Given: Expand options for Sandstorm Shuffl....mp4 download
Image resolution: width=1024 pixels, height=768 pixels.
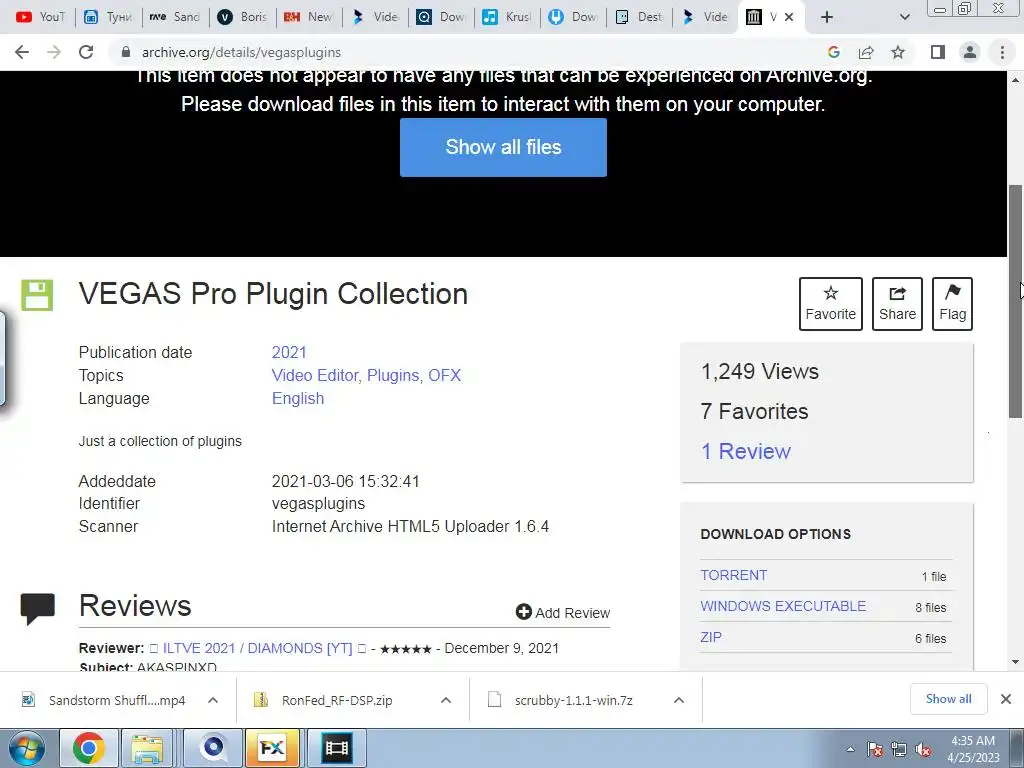Looking at the screenshot, I should click(x=213, y=700).
